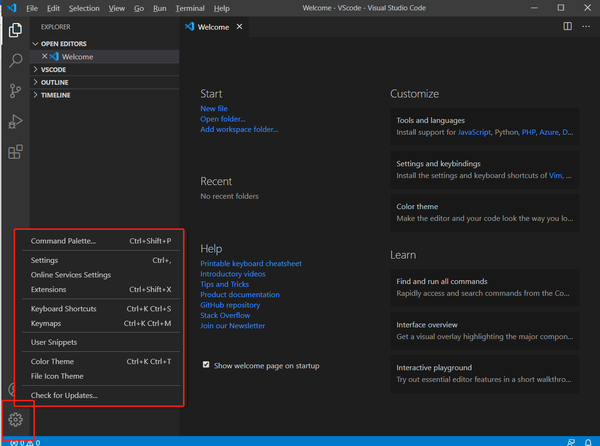Click the Azure link under Tools and languages
The height and width of the screenshot is (446, 600).
click(549, 132)
